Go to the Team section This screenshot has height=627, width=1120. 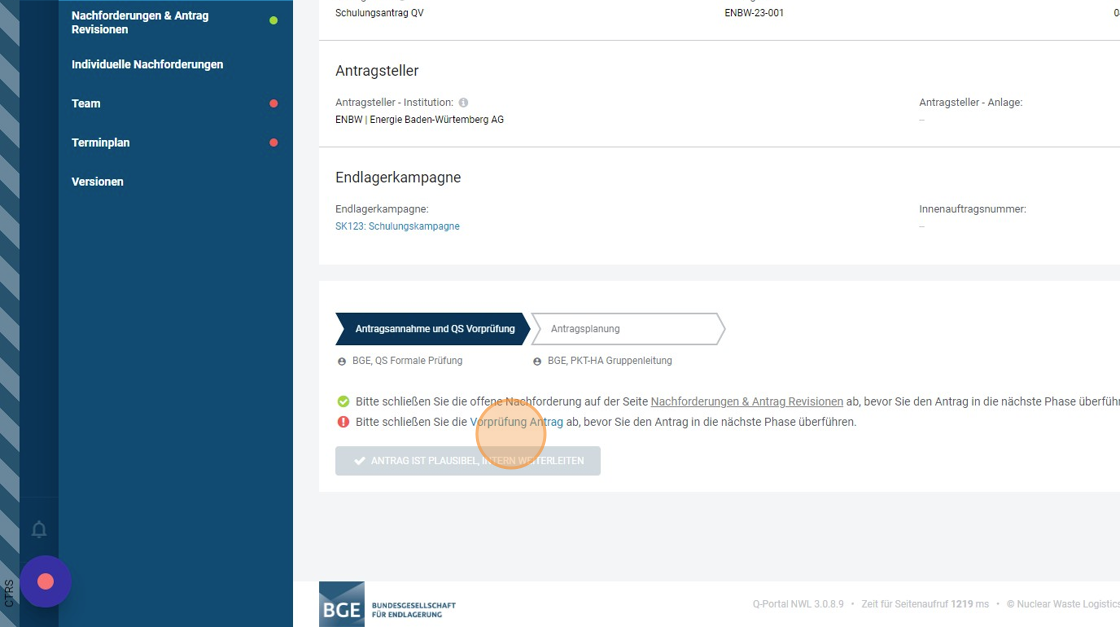point(86,104)
